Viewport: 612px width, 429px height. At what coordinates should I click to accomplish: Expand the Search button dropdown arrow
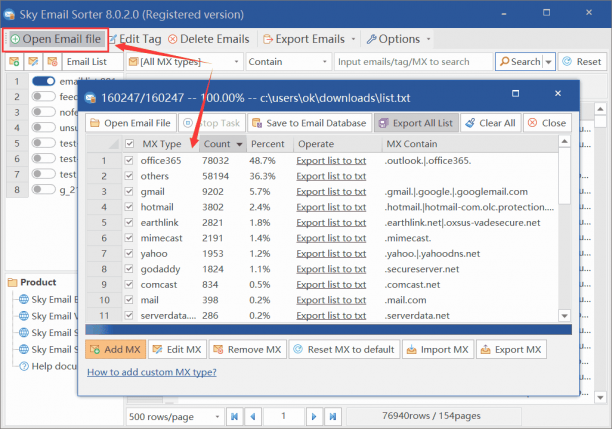pyautogui.click(x=549, y=62)
